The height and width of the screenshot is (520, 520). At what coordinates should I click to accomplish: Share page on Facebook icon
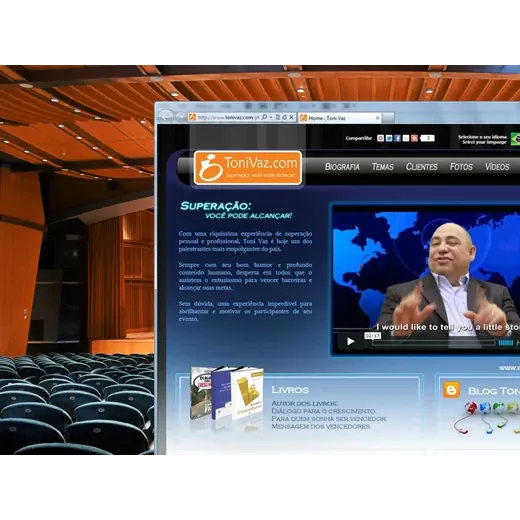397,138
